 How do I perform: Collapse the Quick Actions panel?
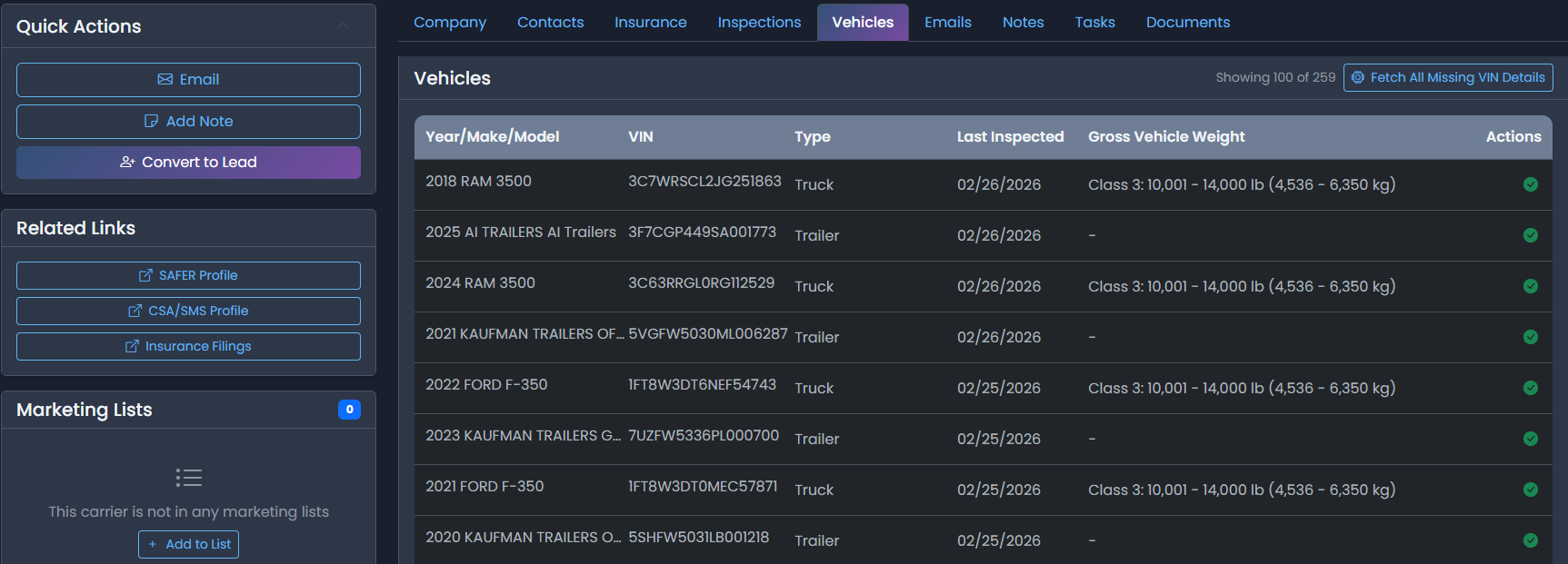pyautogui.click(x=343, y=26)
